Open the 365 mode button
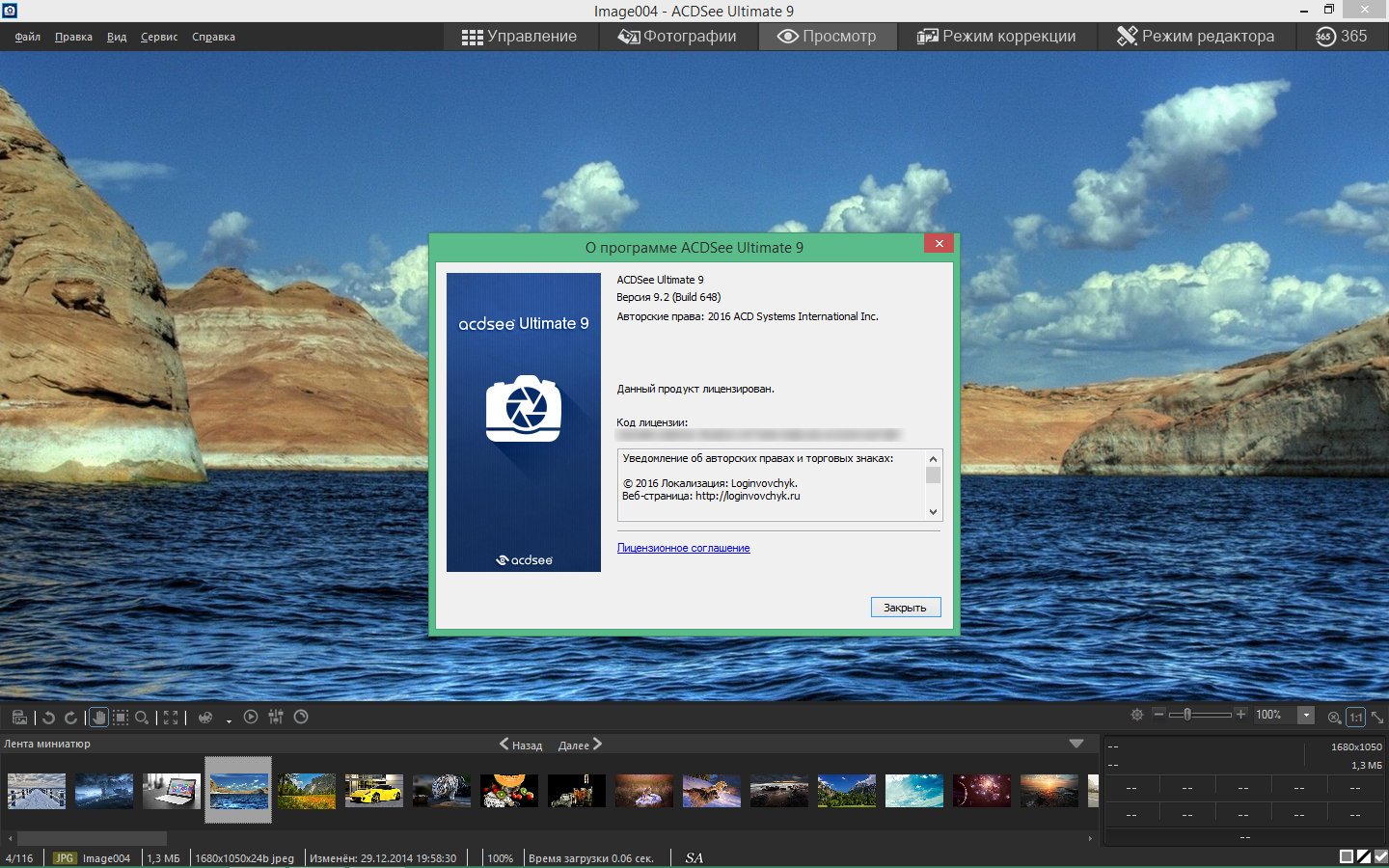Screen dimensions: 1389x868 1342,37
